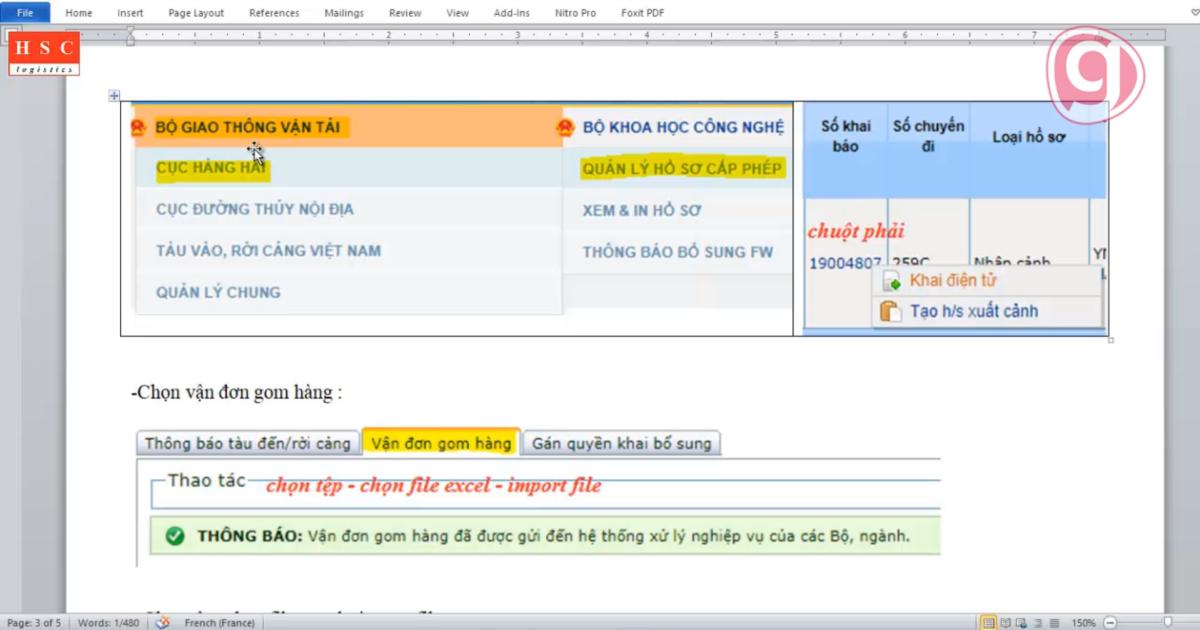The image size is (1200, 630).
Task: Select the Outline view icon
Action: (x=1037, y=622)
